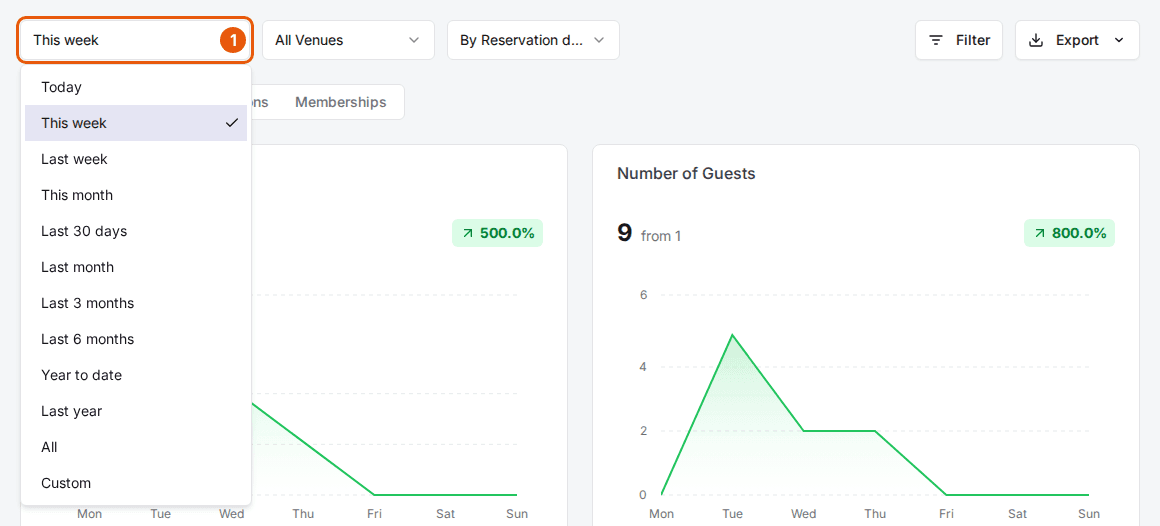Image resolution: width=1160 pixels, height=526 pixels.
Task: Select the All option in list
Action: (x=136, y=447)
